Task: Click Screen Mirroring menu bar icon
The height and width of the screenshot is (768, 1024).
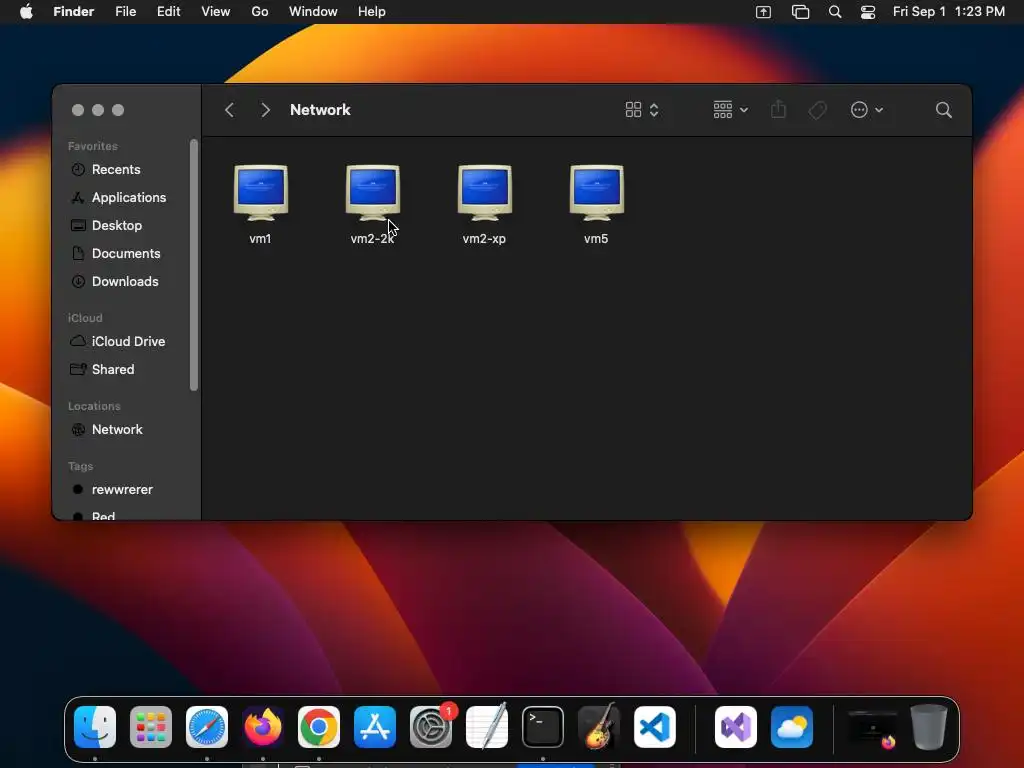Action: coord(763,12)
